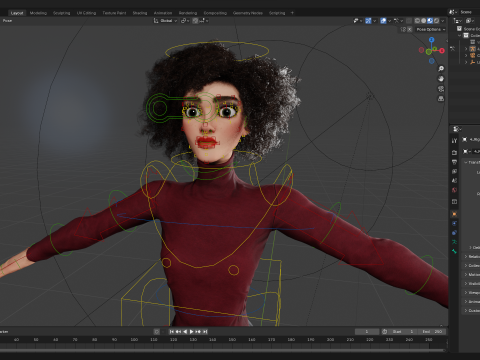Click the Start frame field
480x360 pixels.
(x=403, y=331)
